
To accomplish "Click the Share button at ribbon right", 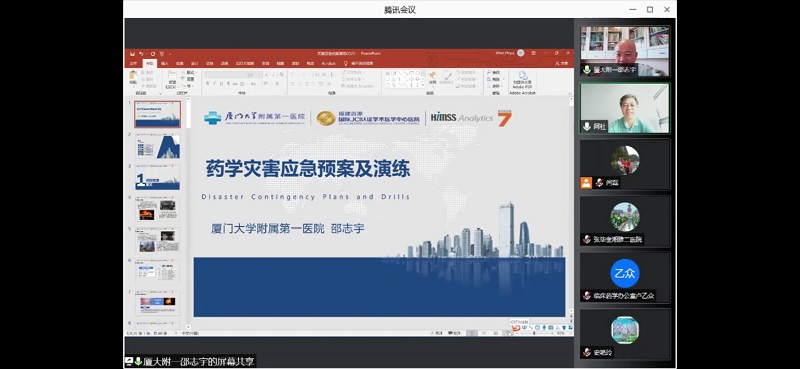I will click(x=562, y=63).
